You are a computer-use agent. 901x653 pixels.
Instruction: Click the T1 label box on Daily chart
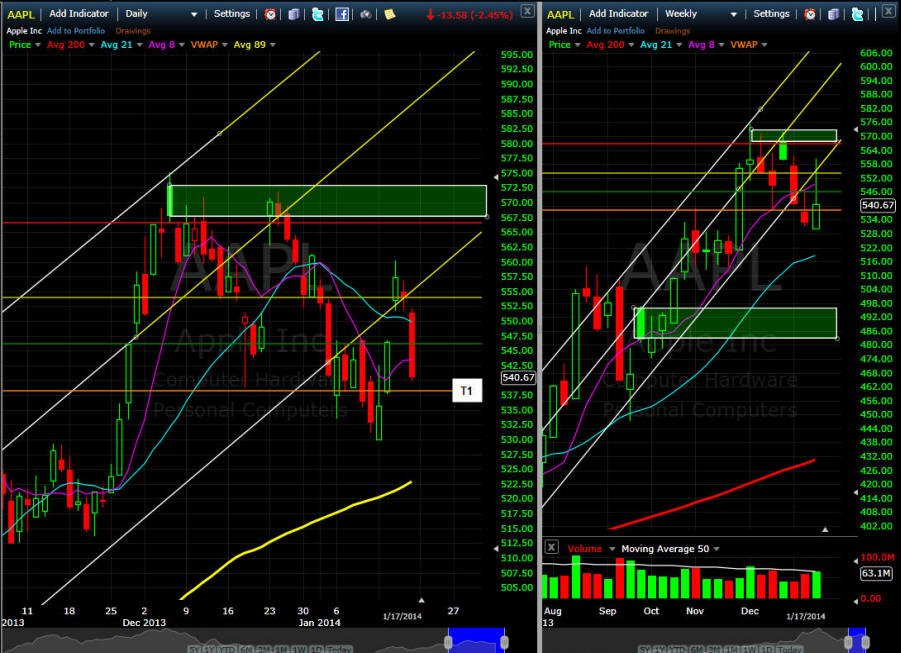pos(467,391)
